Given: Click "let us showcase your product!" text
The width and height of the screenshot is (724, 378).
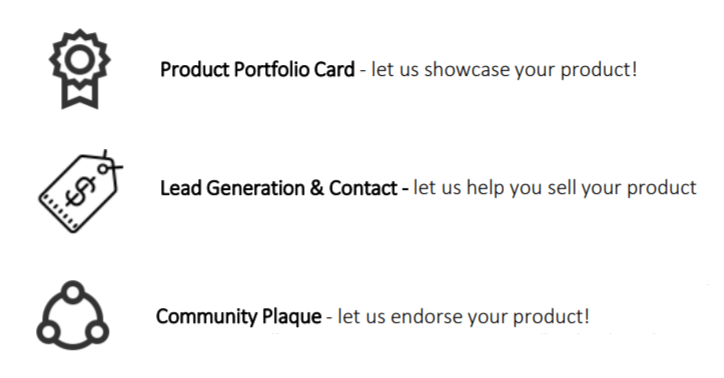Looking at the screenshot, I should tap(504, 70).
